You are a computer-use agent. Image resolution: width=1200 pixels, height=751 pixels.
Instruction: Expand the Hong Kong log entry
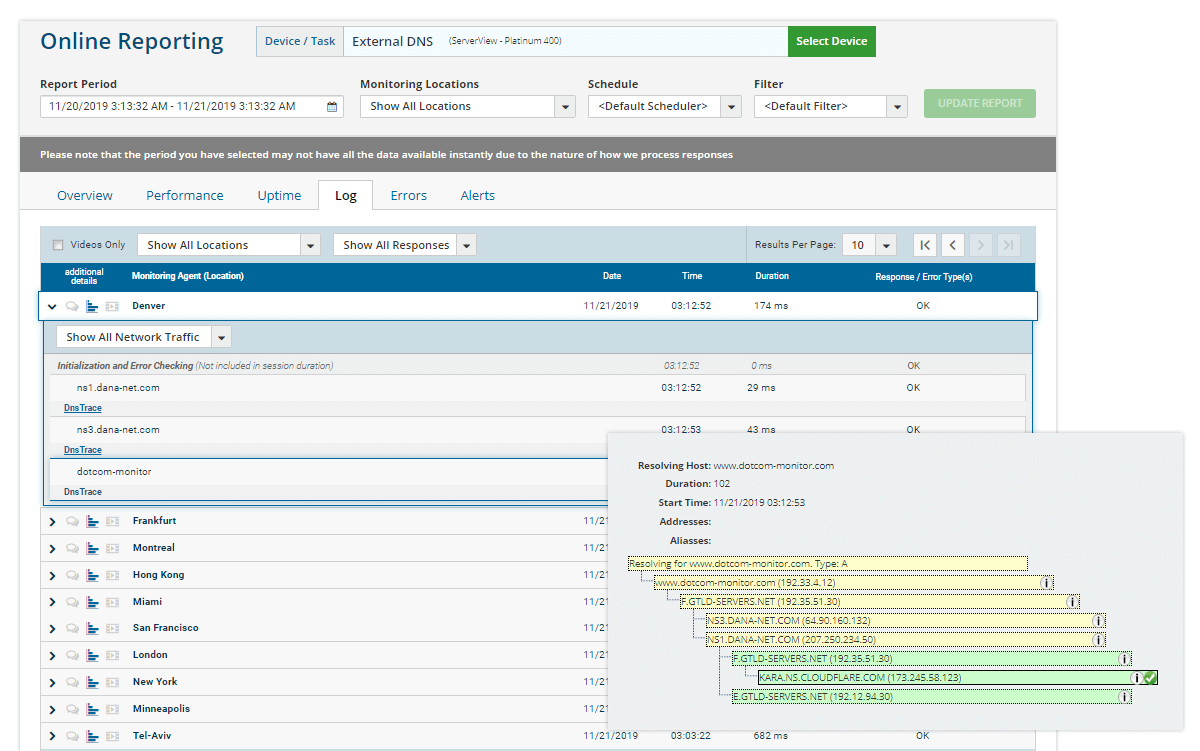pyautogui.click(x=52, y=575)
